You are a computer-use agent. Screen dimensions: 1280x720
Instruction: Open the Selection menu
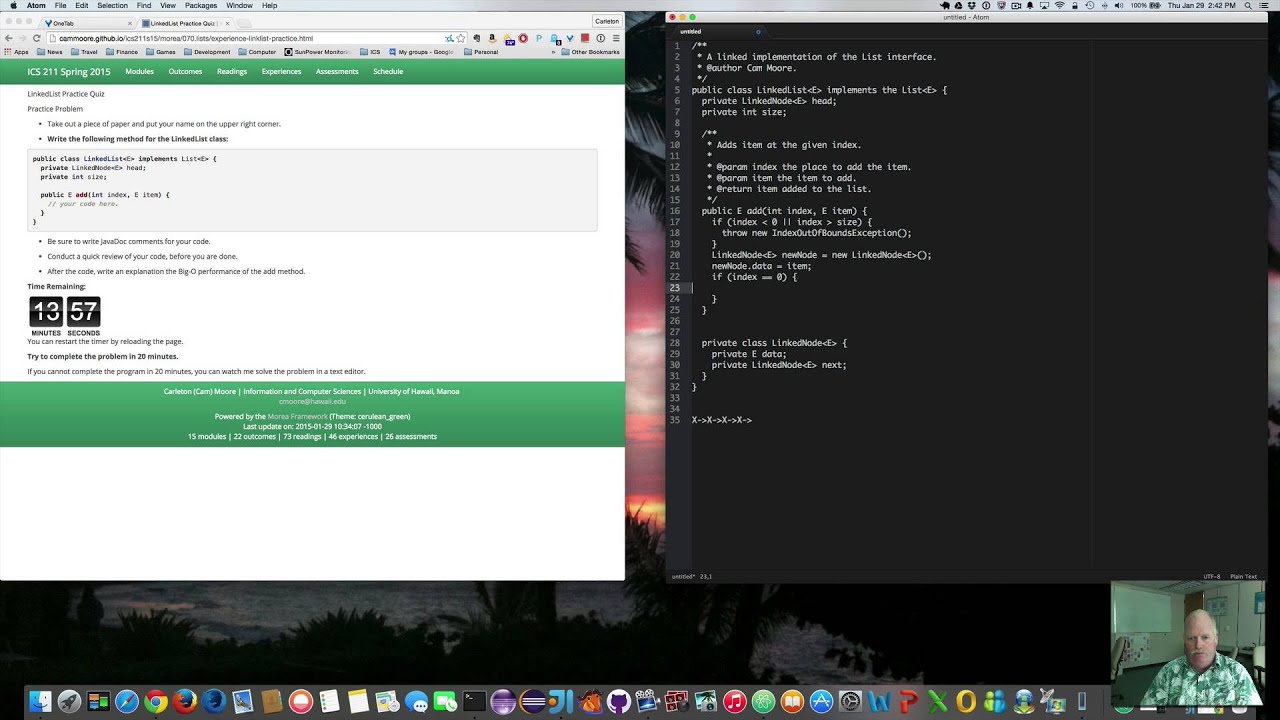coord(112,5)
